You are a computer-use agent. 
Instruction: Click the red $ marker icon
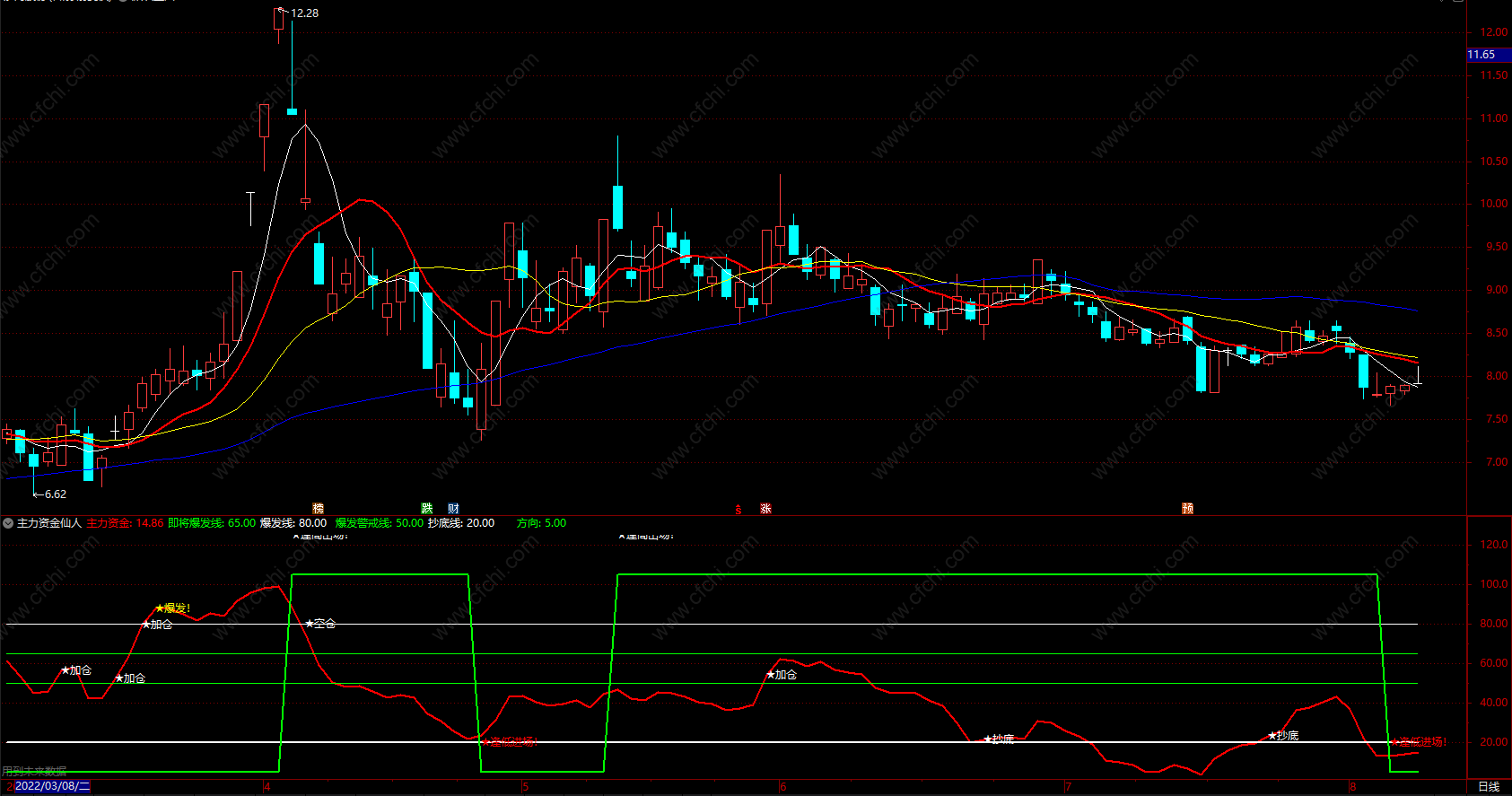click(739, 509)
